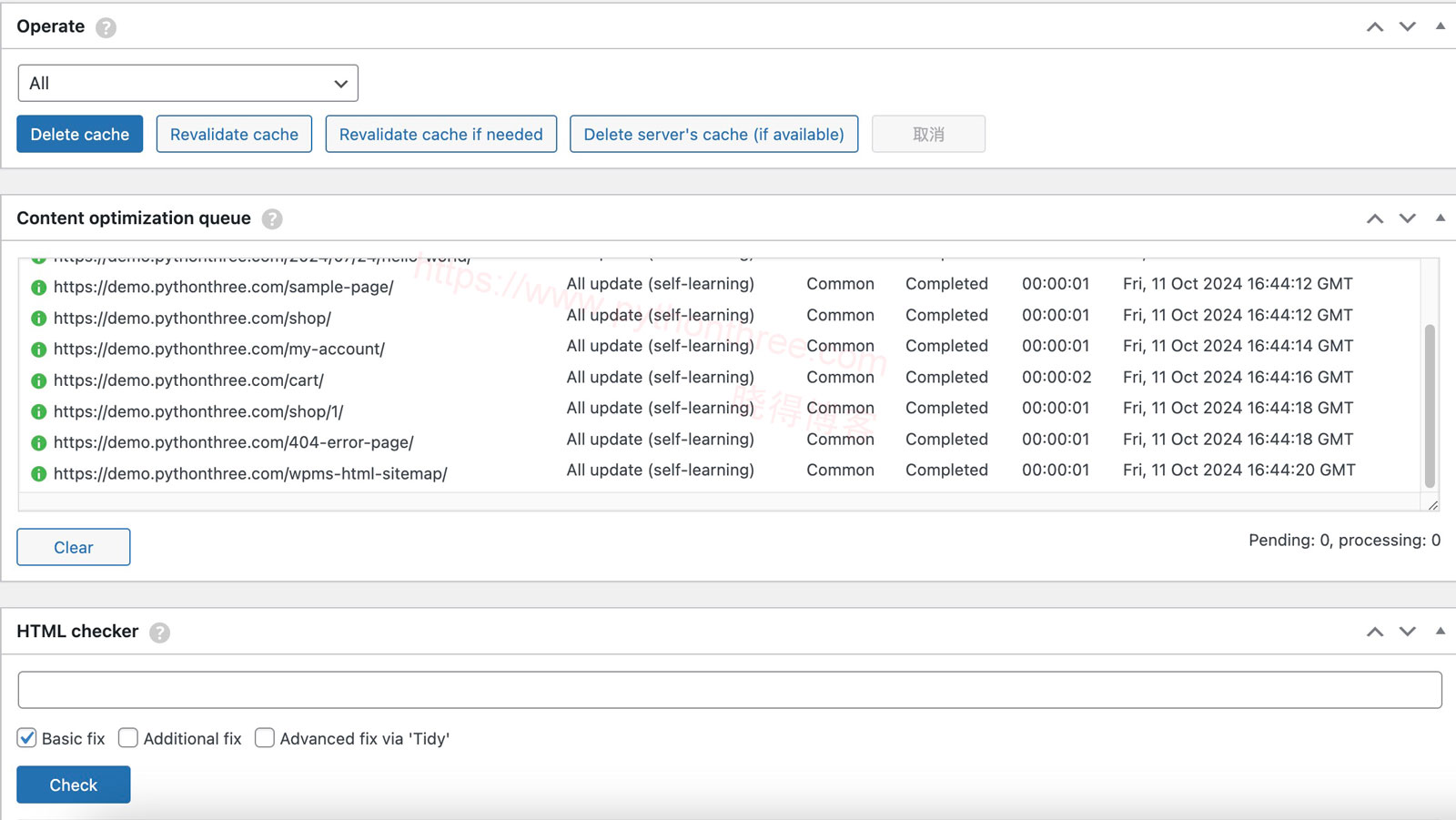1456x820 pixels.
Task: Click status icon for my-account URL row
Action: [38, 349]
